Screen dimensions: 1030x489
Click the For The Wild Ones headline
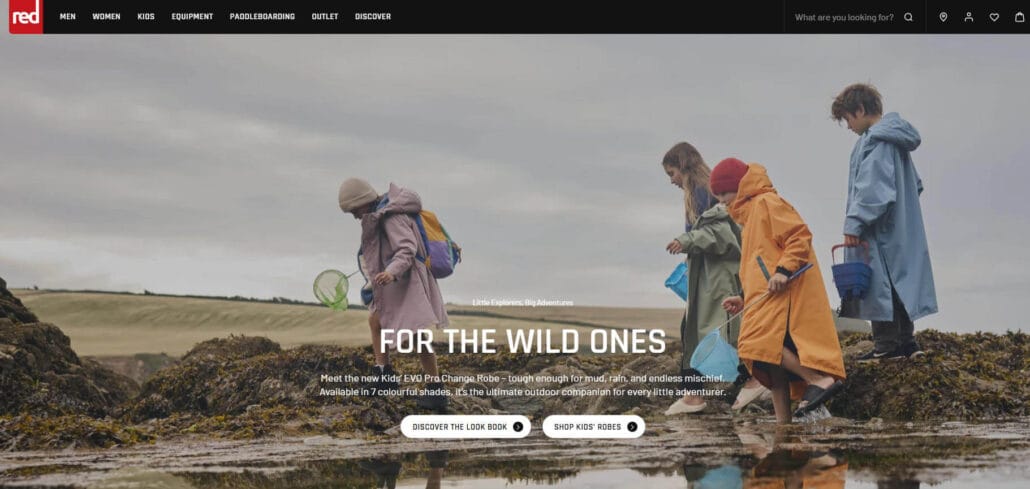coord(523,342)
